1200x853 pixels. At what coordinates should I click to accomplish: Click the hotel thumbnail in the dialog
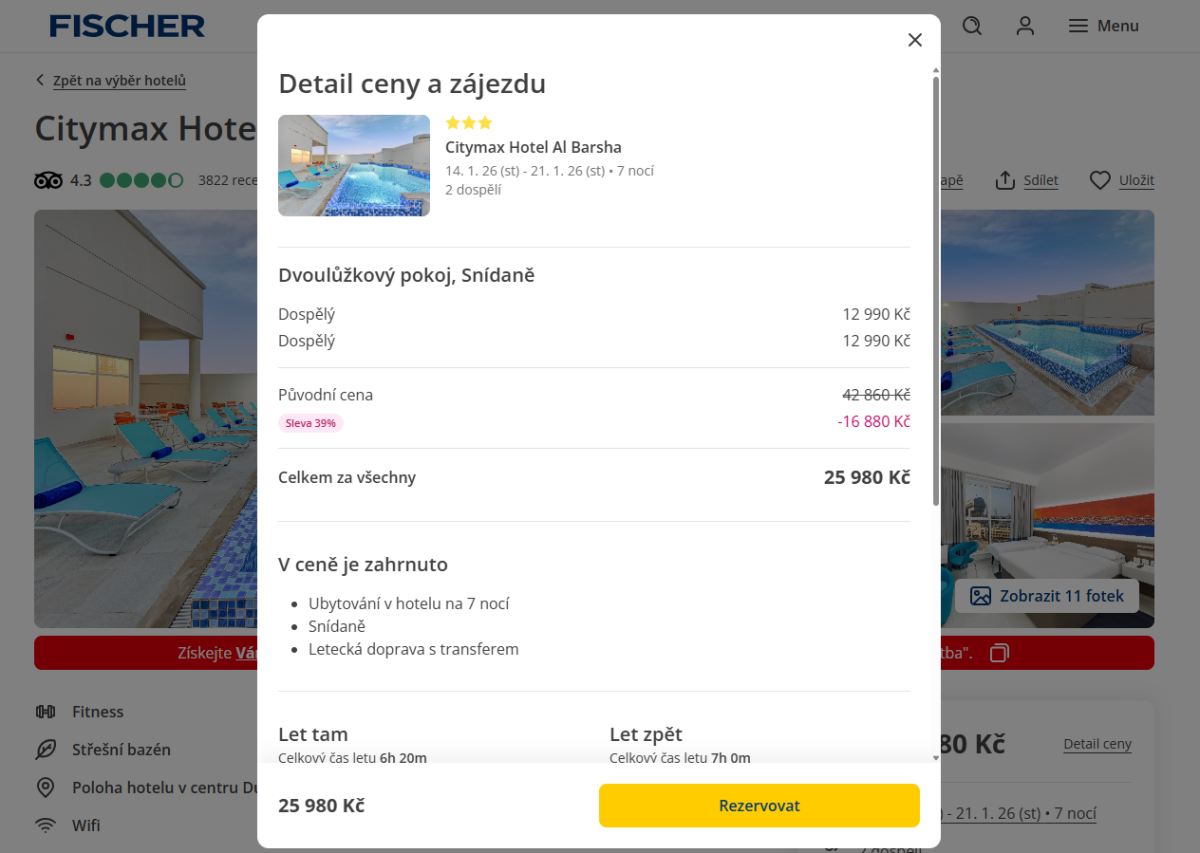pos(354,166)
